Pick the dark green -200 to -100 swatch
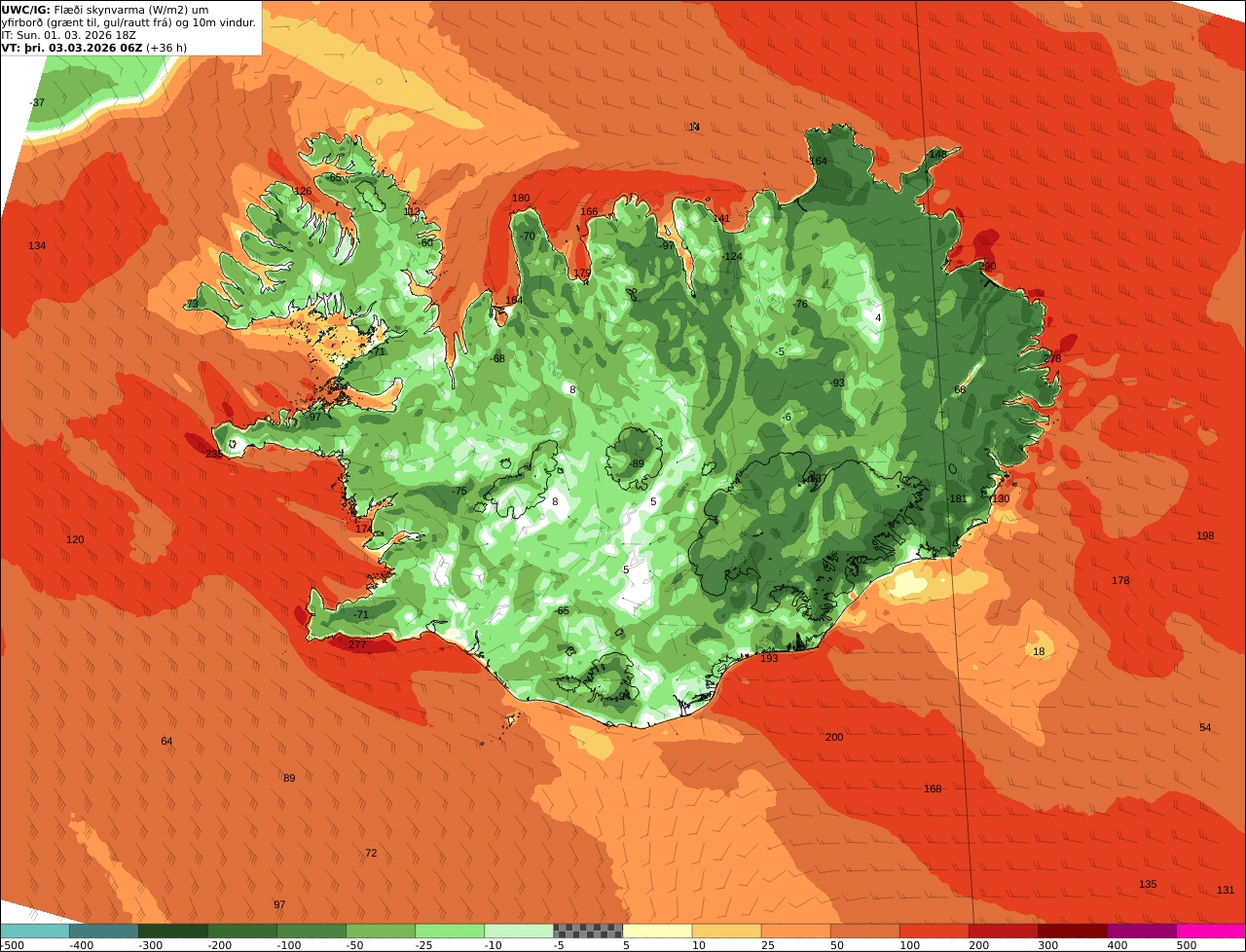 click(242, 931)
